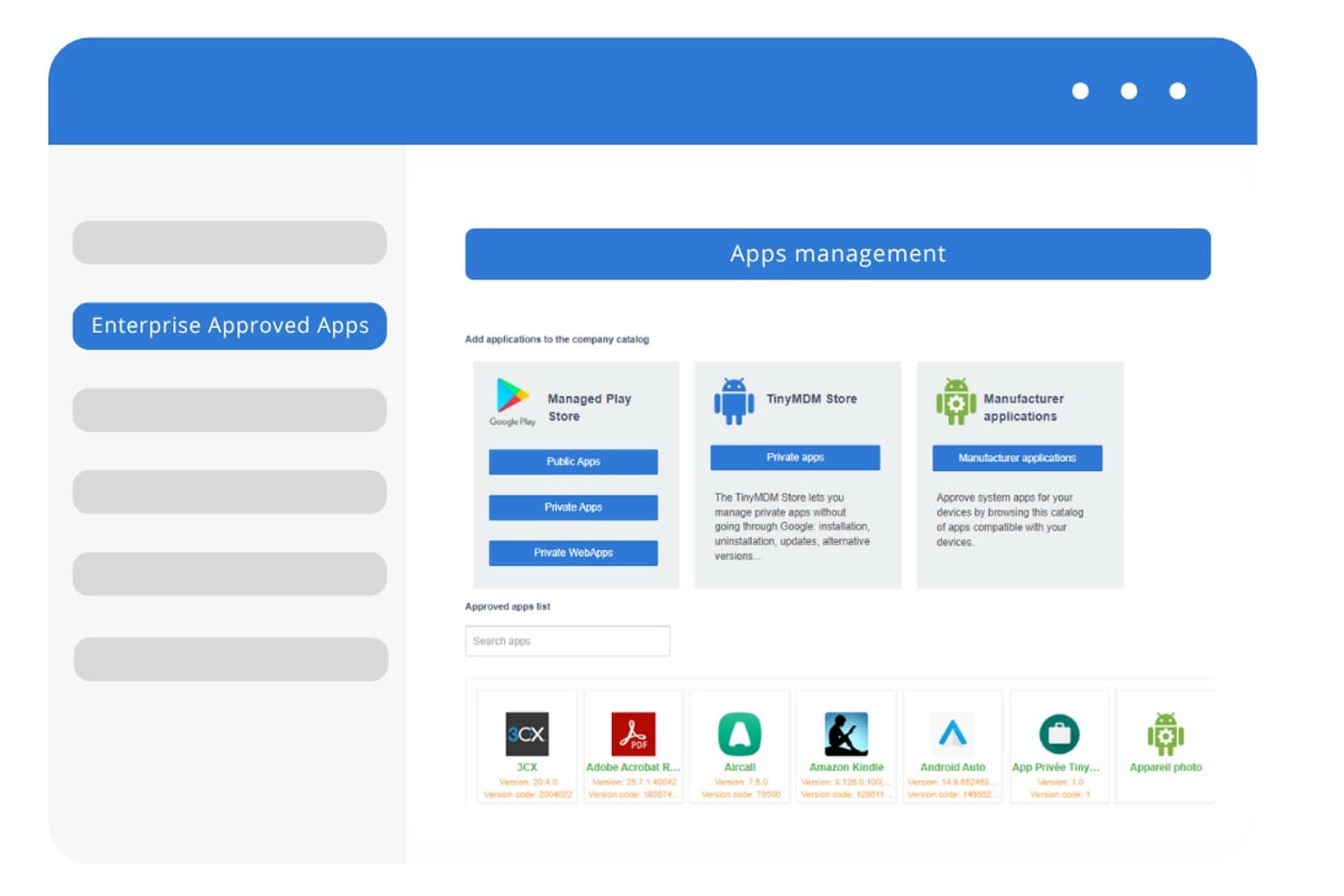This screenshot has width=1344, height=896.
Task: Click the Google Play logo icon
Action: (x=512, y=402)
